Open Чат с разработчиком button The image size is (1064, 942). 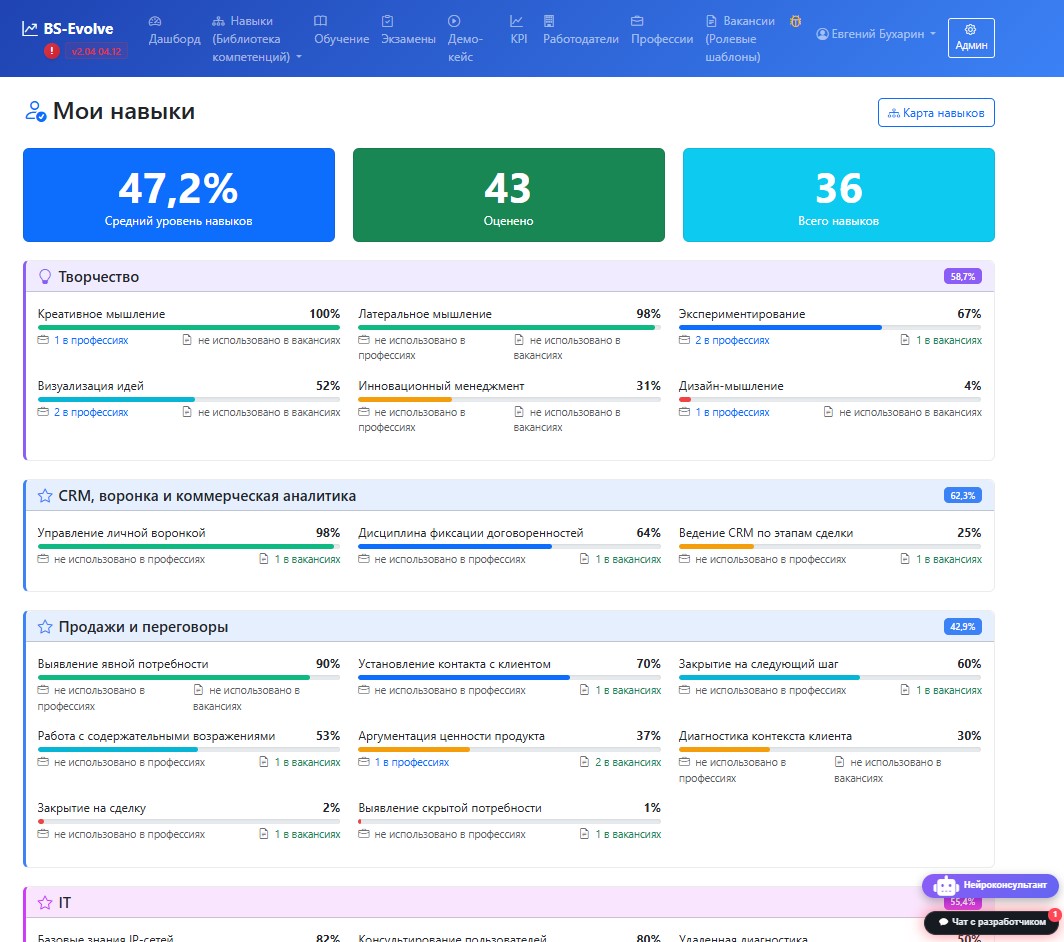click(x=991, y=922)
